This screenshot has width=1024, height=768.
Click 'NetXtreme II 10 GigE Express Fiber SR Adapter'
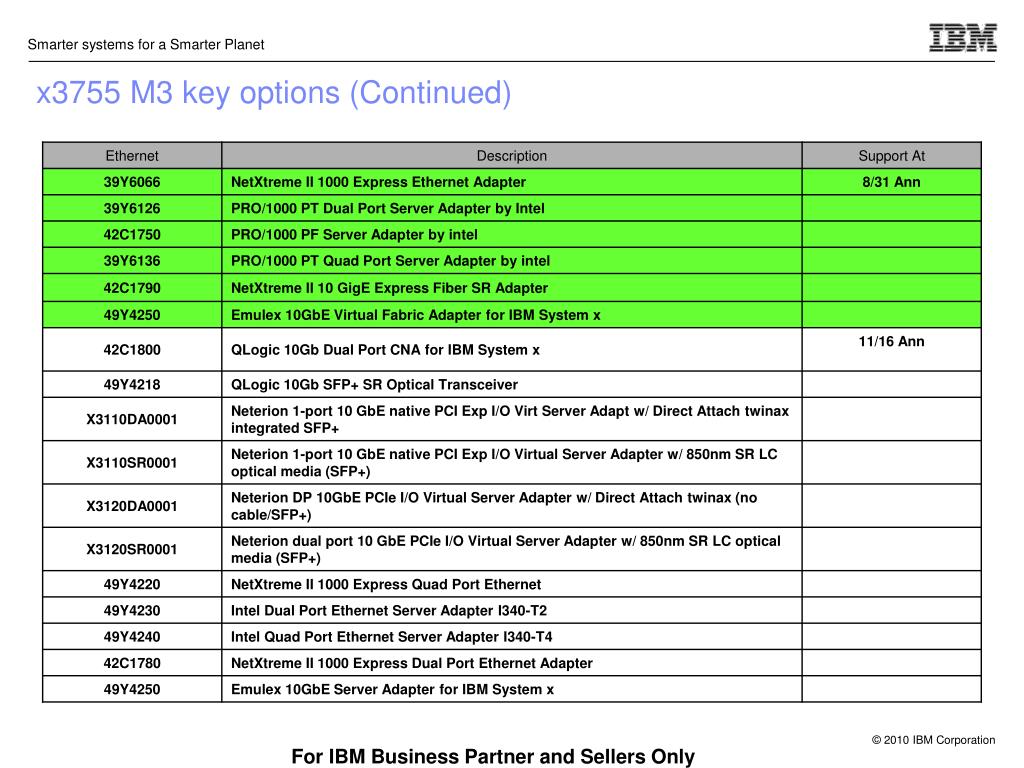click(389, 288)
